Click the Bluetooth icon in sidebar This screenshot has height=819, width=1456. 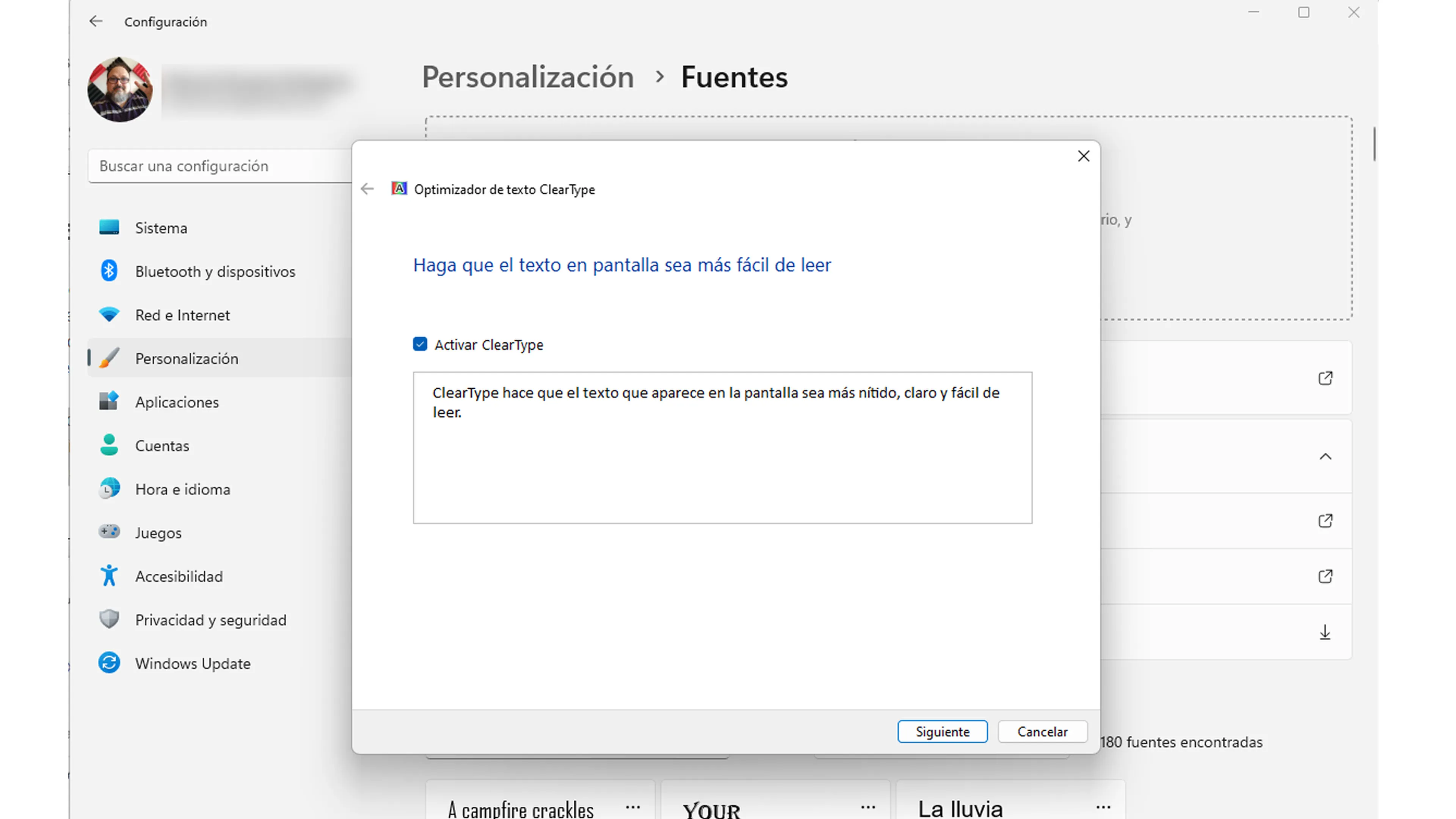click(109, 271)
